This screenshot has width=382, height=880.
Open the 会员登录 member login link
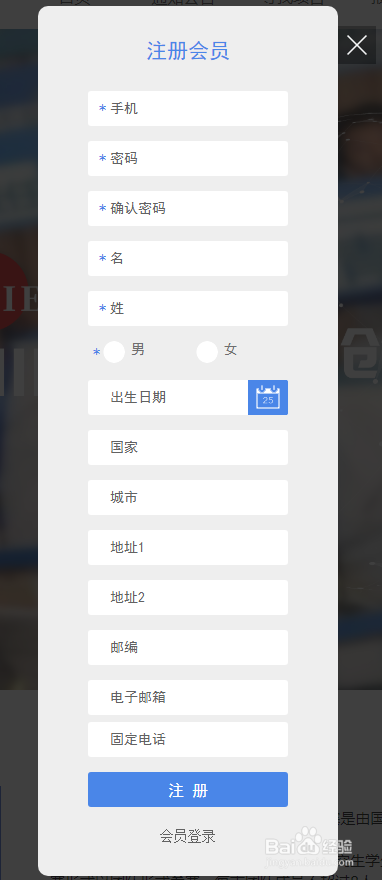click(x=187, y=836)
